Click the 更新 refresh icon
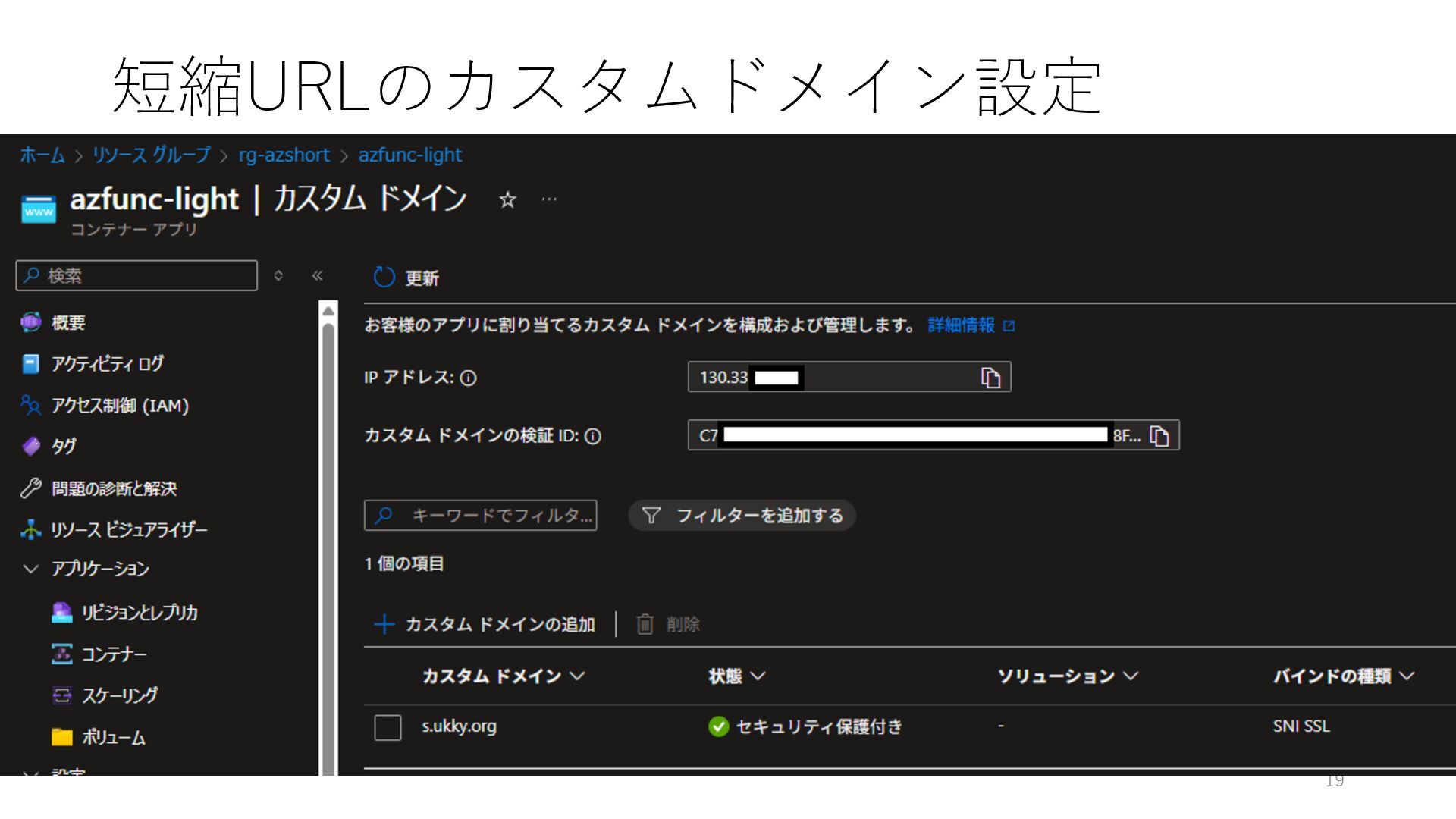The image size is (1456, 819). point(384,278)
